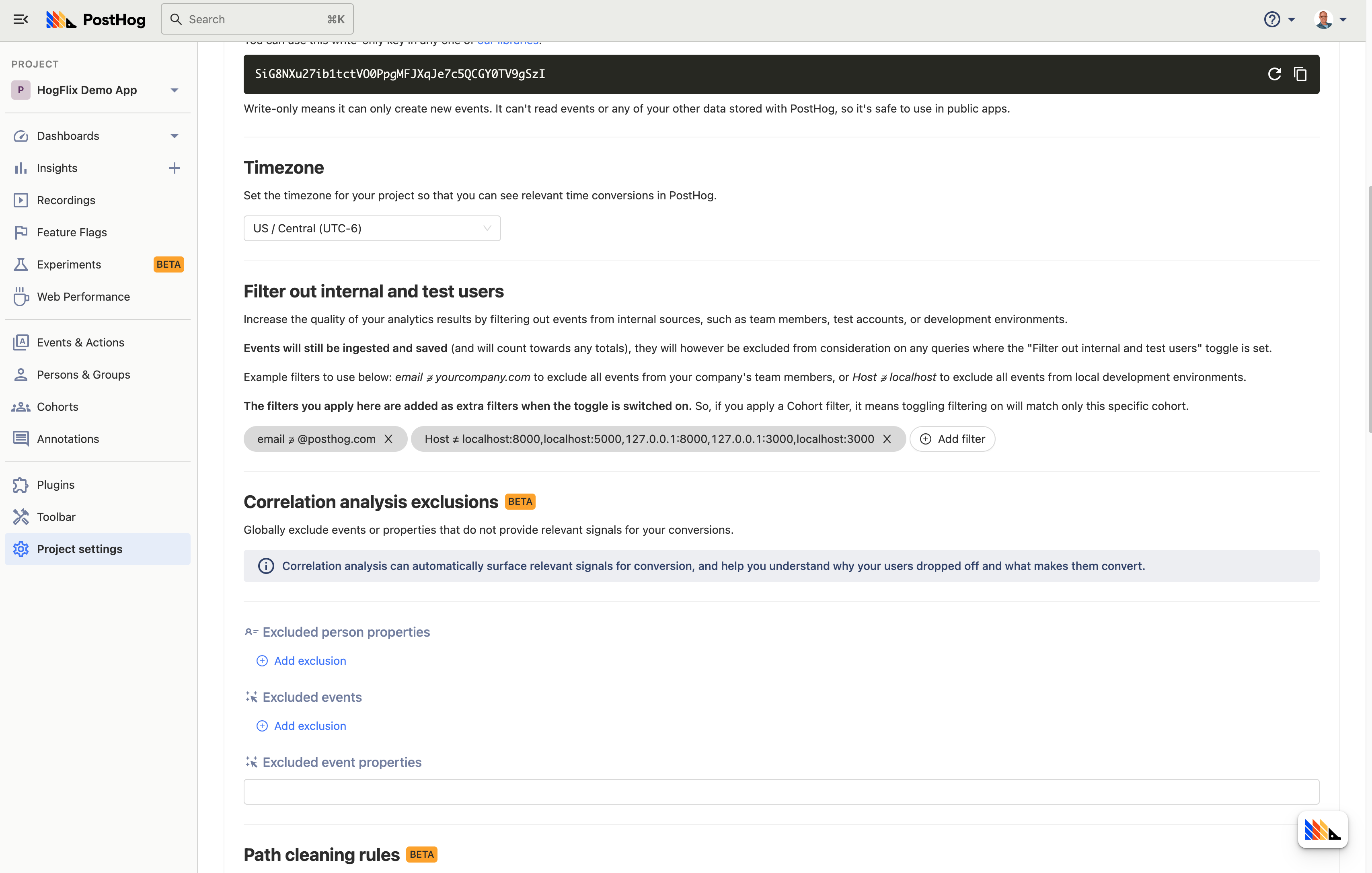Copy the write-only API key

pos(1301,74)
